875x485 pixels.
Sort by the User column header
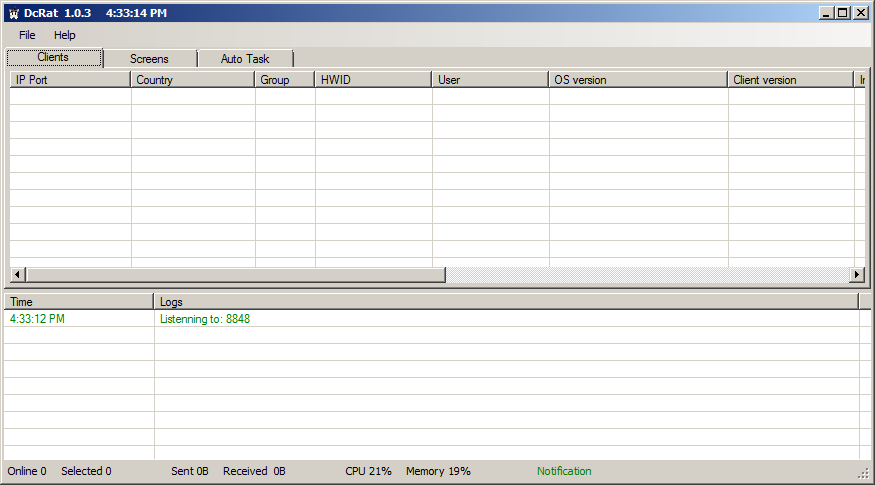click(490, 80)
